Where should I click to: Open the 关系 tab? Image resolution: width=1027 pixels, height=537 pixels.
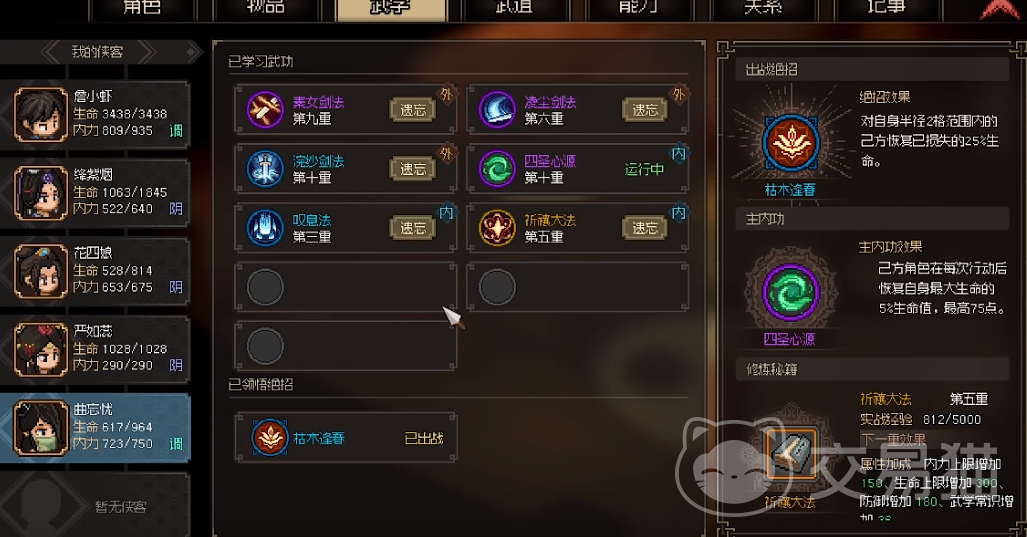tap(763, 9)
